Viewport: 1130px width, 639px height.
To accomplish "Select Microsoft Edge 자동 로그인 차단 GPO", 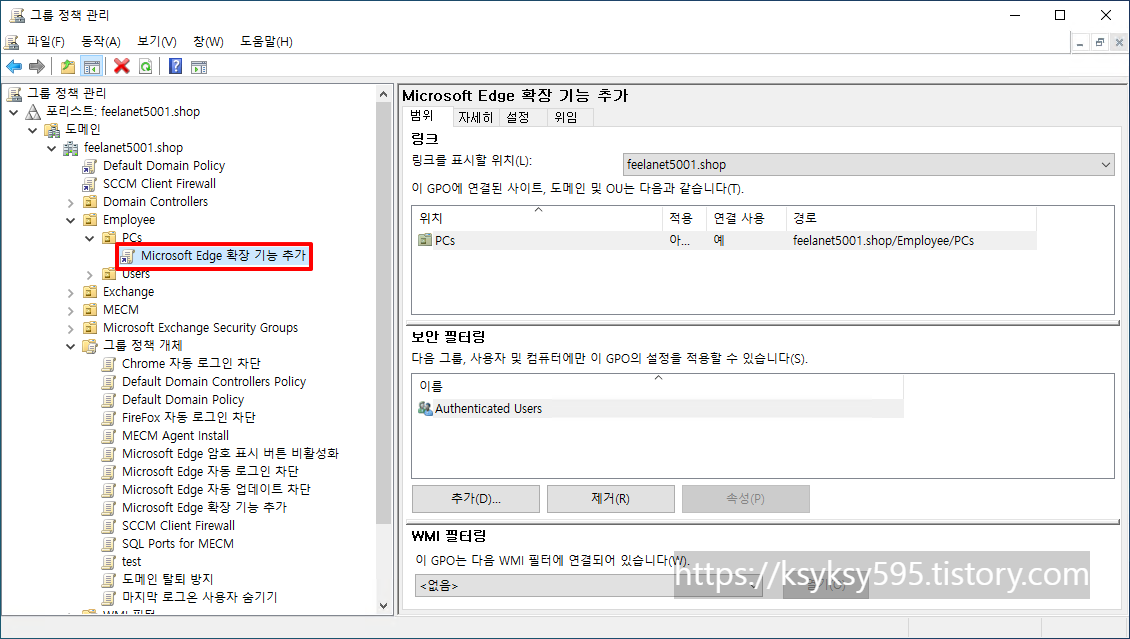I will (x=210, y=472).
